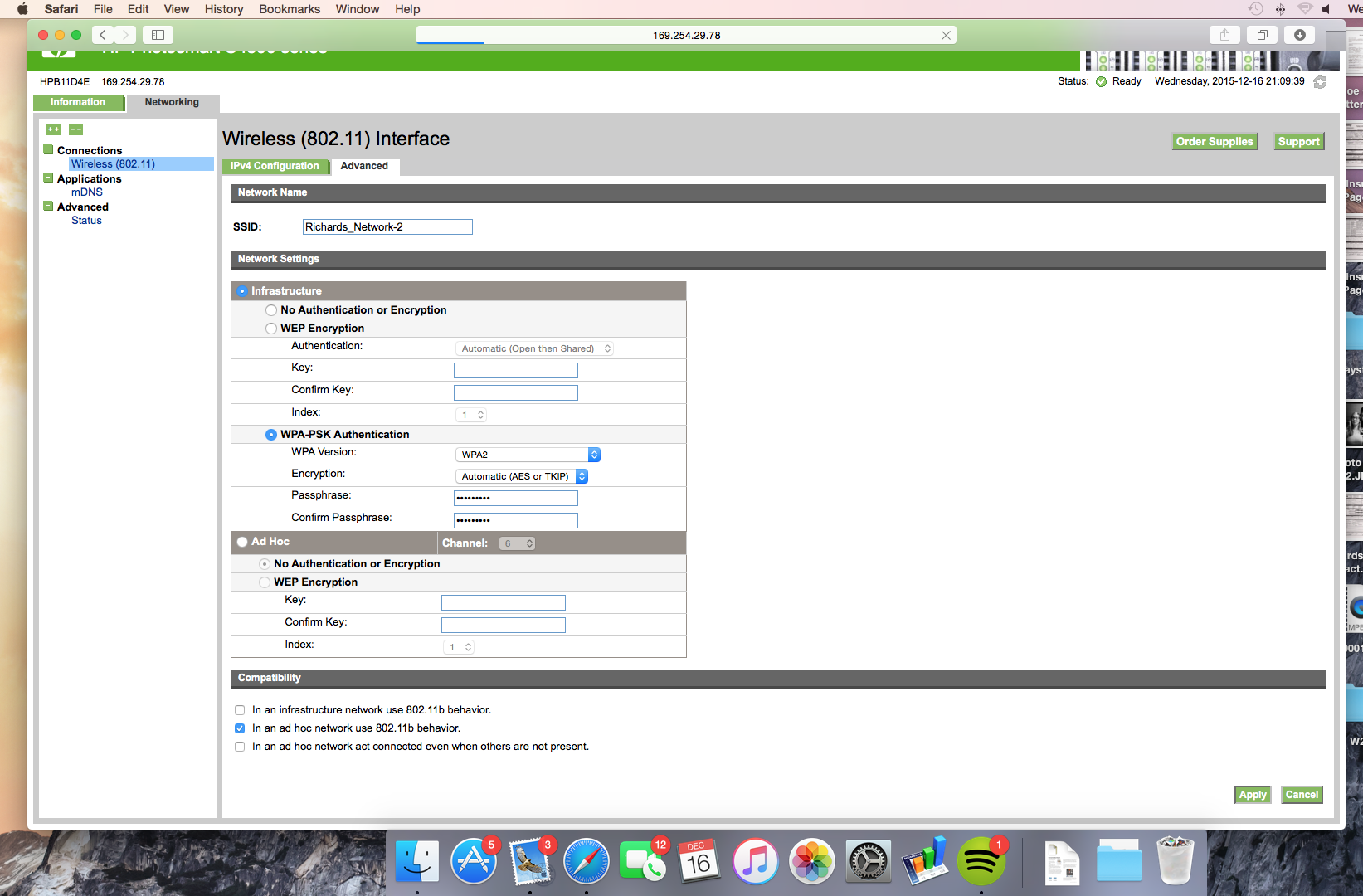The height and width of the screenshot is (896, 1363).
Task: Switch to the Information tab
Action: (78, 103)
